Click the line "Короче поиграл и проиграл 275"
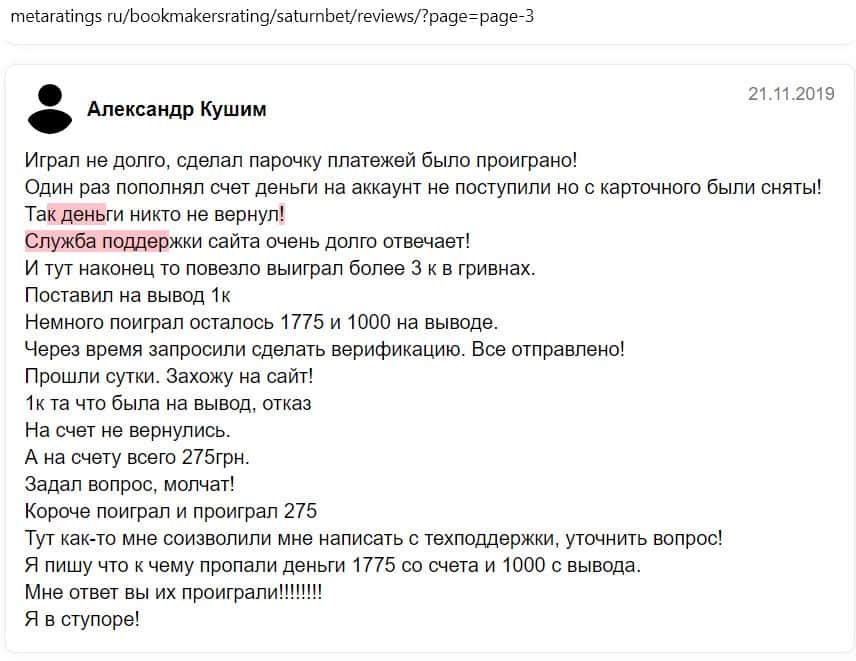Viewport: 856px width, 661px height. pyautogui.click(x=170, y=512)
